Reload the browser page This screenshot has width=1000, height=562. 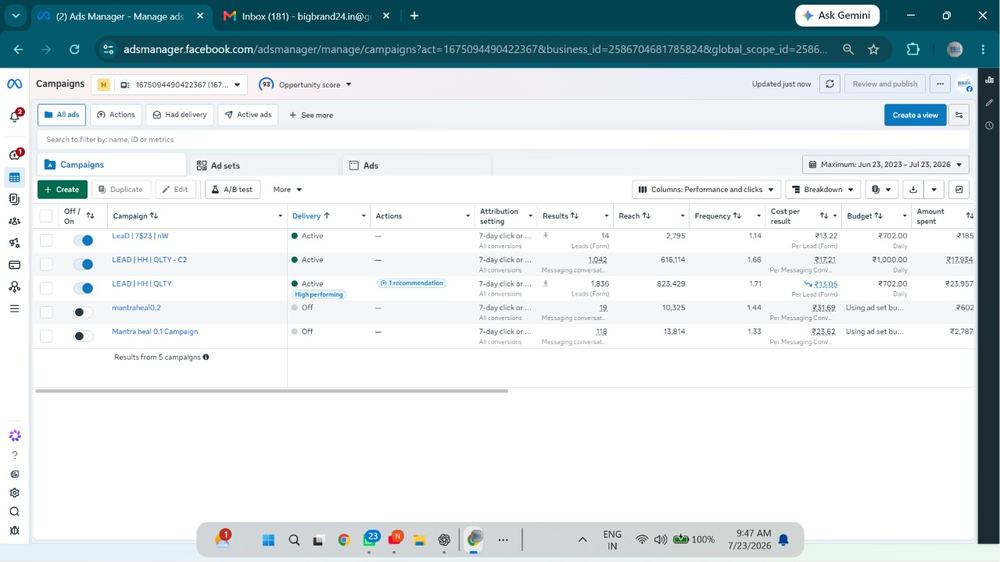point(74,49)
